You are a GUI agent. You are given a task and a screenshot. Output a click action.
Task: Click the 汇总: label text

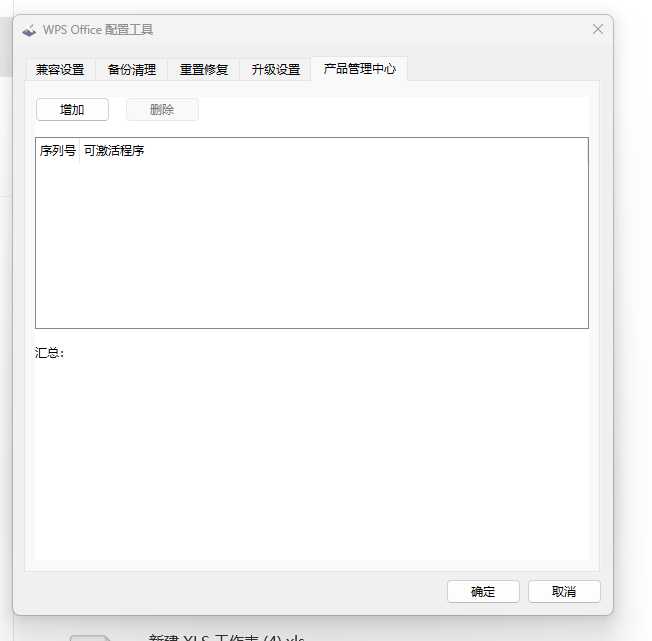click(49, 353)
